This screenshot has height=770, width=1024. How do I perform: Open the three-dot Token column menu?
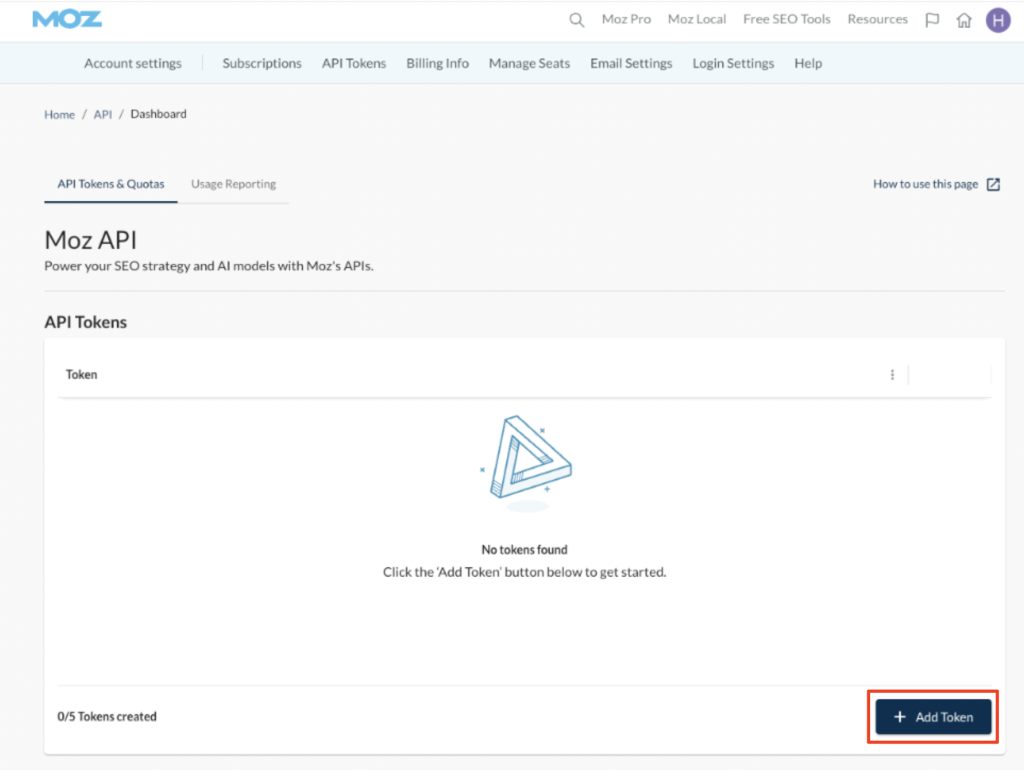coord(892,375)
